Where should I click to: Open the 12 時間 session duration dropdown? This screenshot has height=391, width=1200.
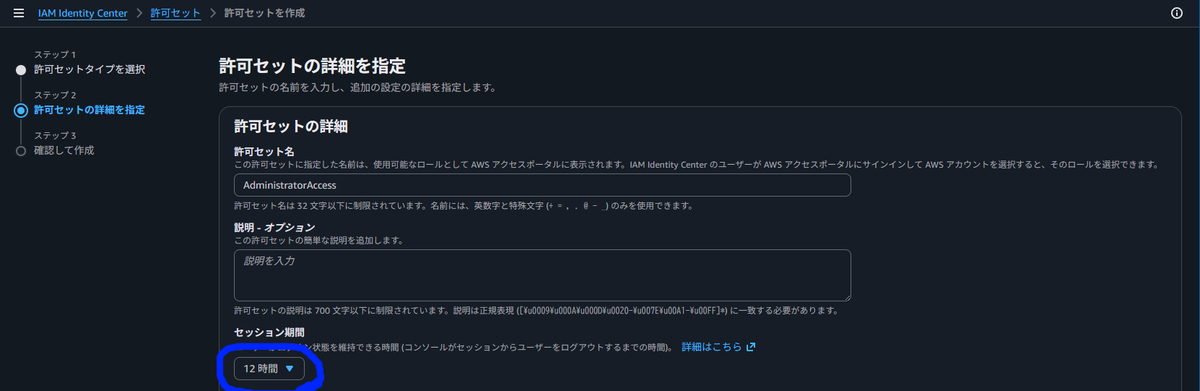[269, 369]
